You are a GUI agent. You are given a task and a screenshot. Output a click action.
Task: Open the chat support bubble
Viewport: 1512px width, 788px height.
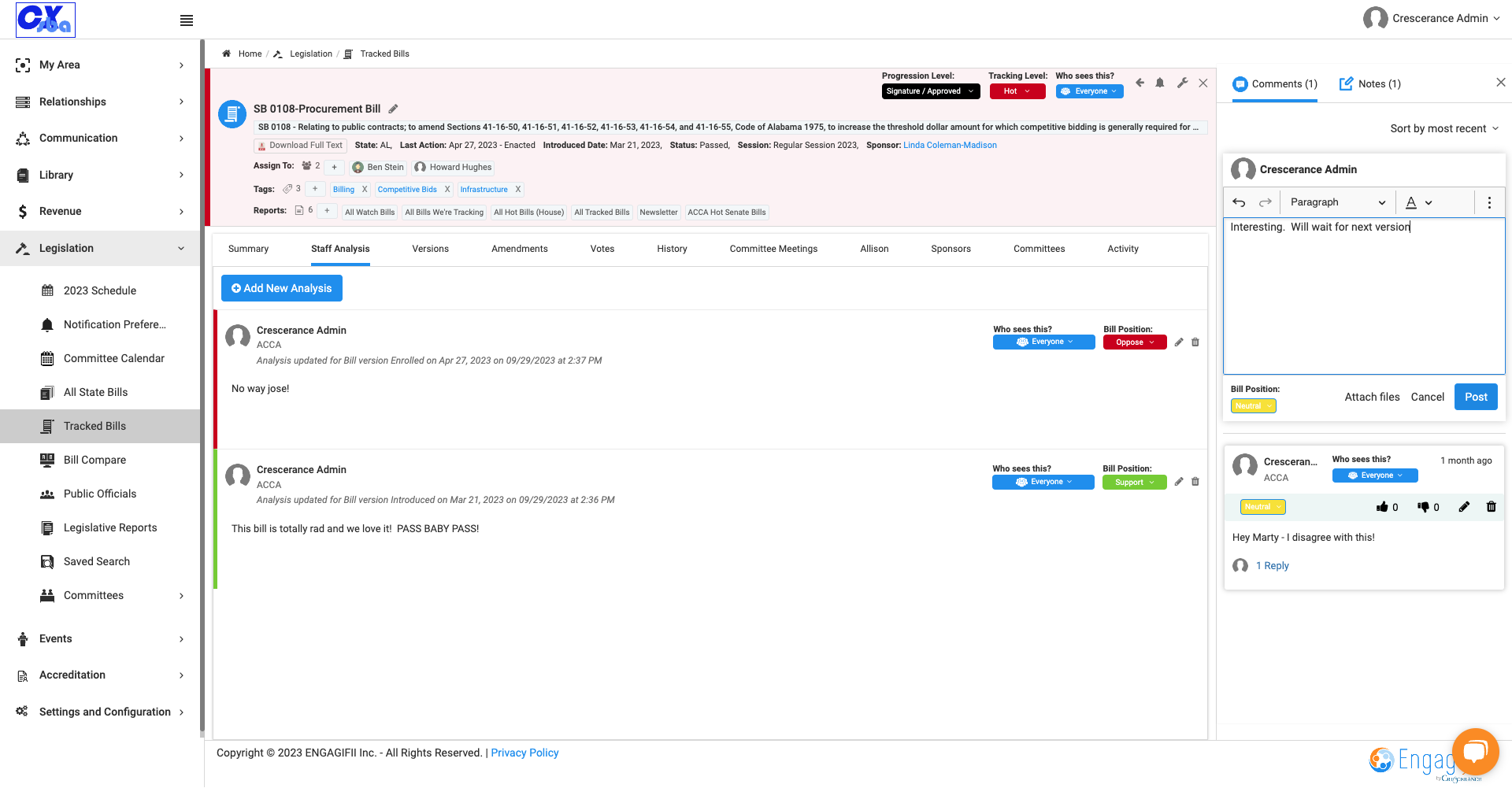click(x=1475, y=752)
